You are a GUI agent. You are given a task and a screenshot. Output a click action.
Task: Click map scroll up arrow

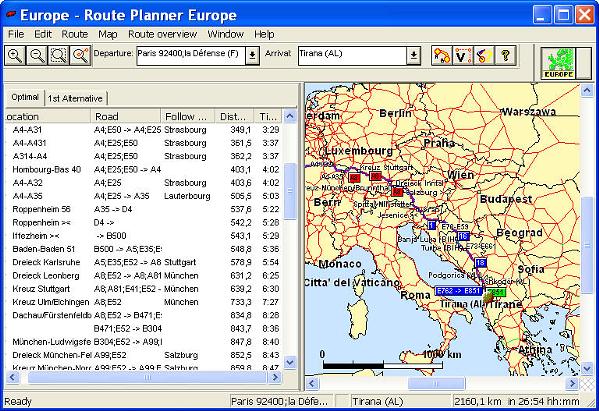coord(587,91)
